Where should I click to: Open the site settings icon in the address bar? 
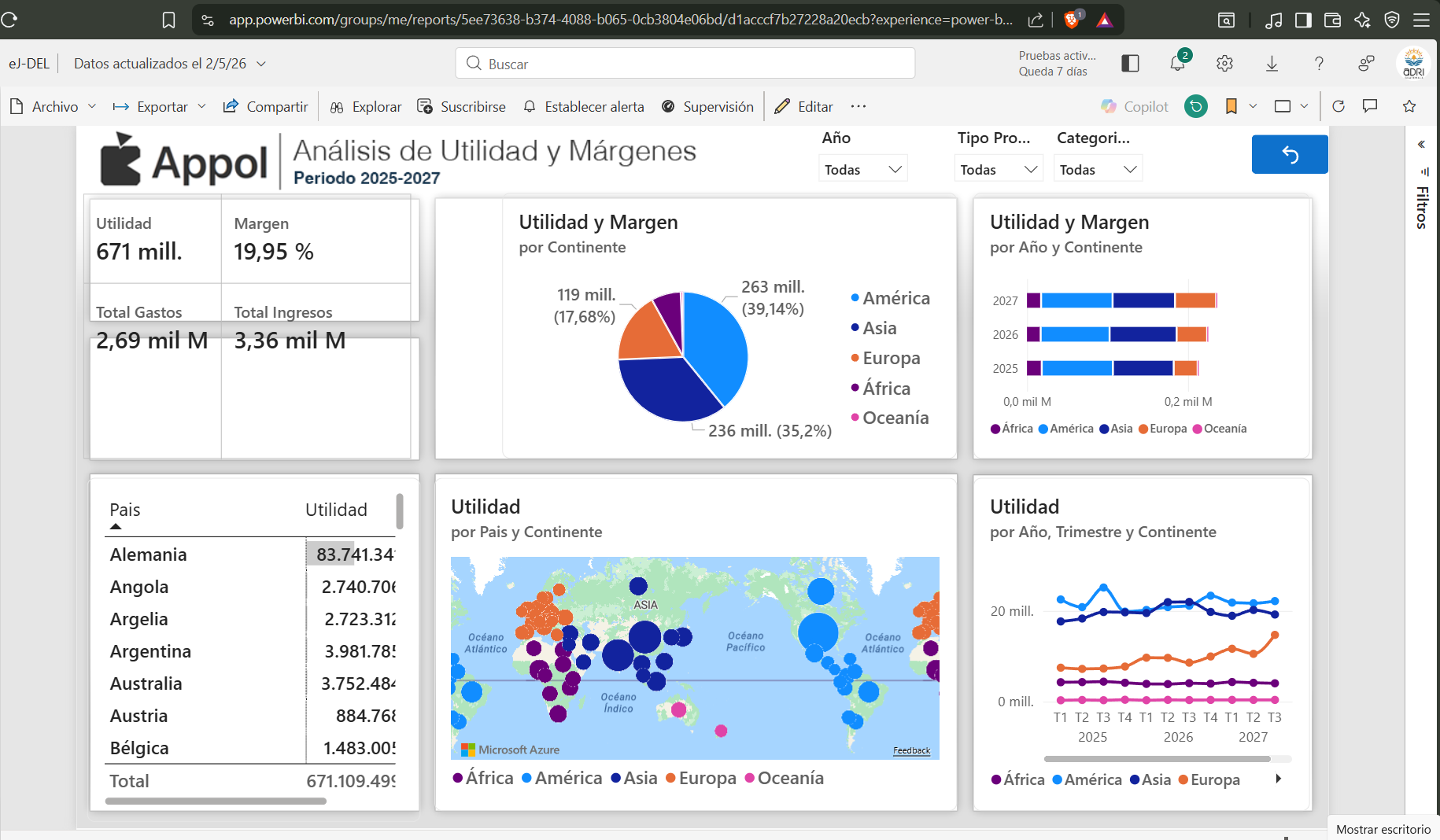pos(208,20)
